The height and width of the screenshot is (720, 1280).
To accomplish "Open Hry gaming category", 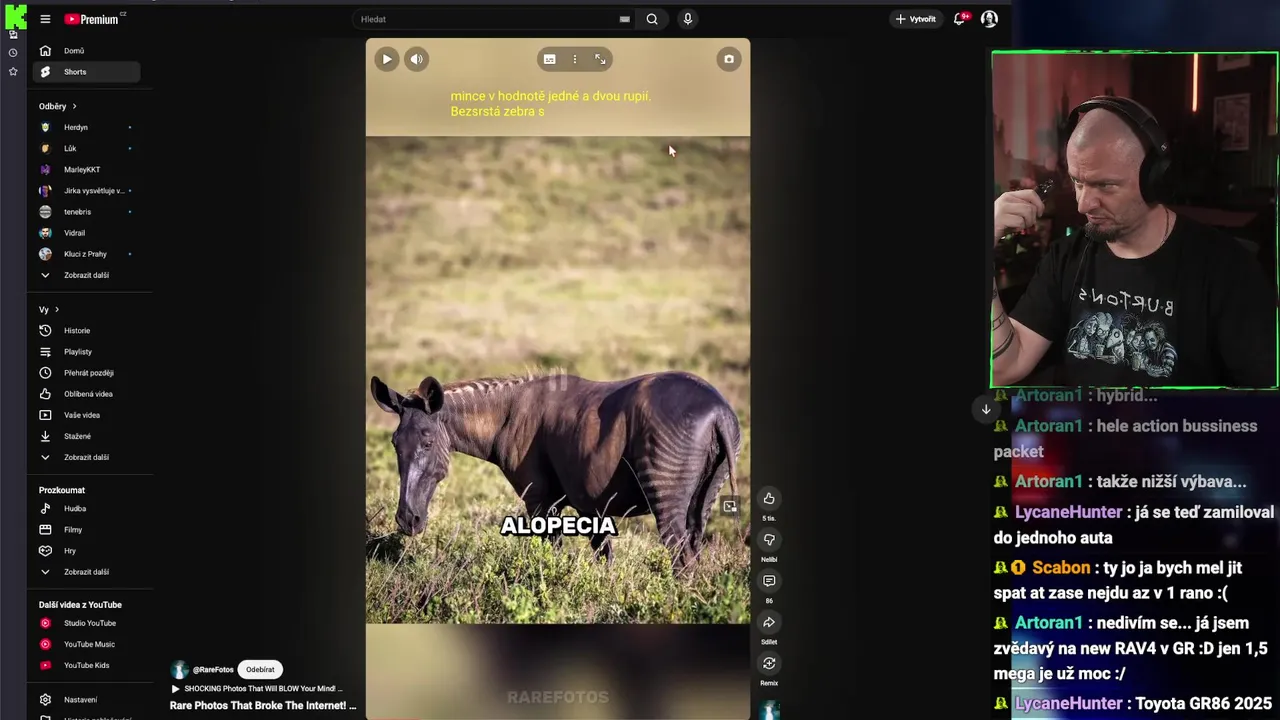I will (x=86, y=550).
